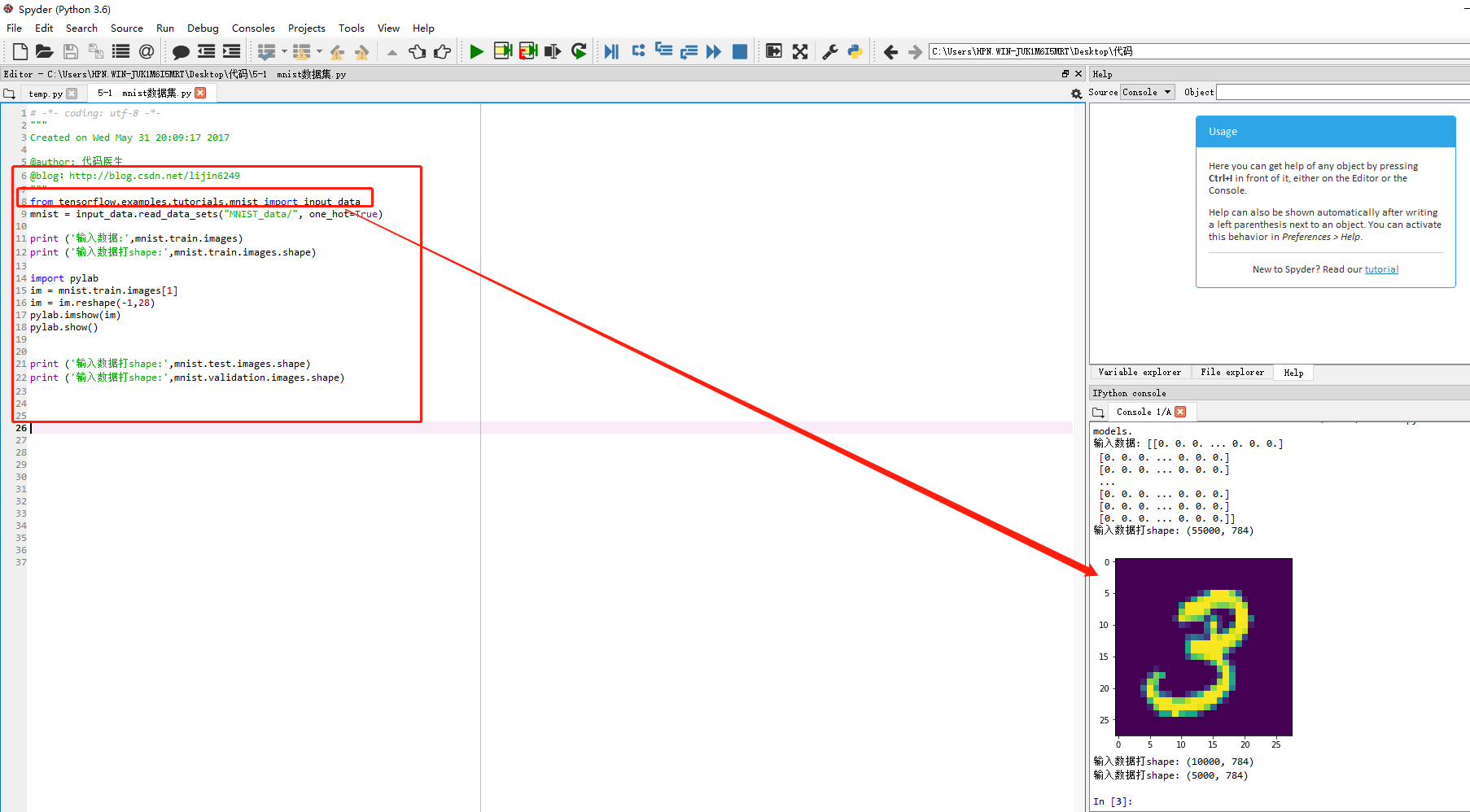Close the Editor pane with its X button

click(x=1078, y=73)
